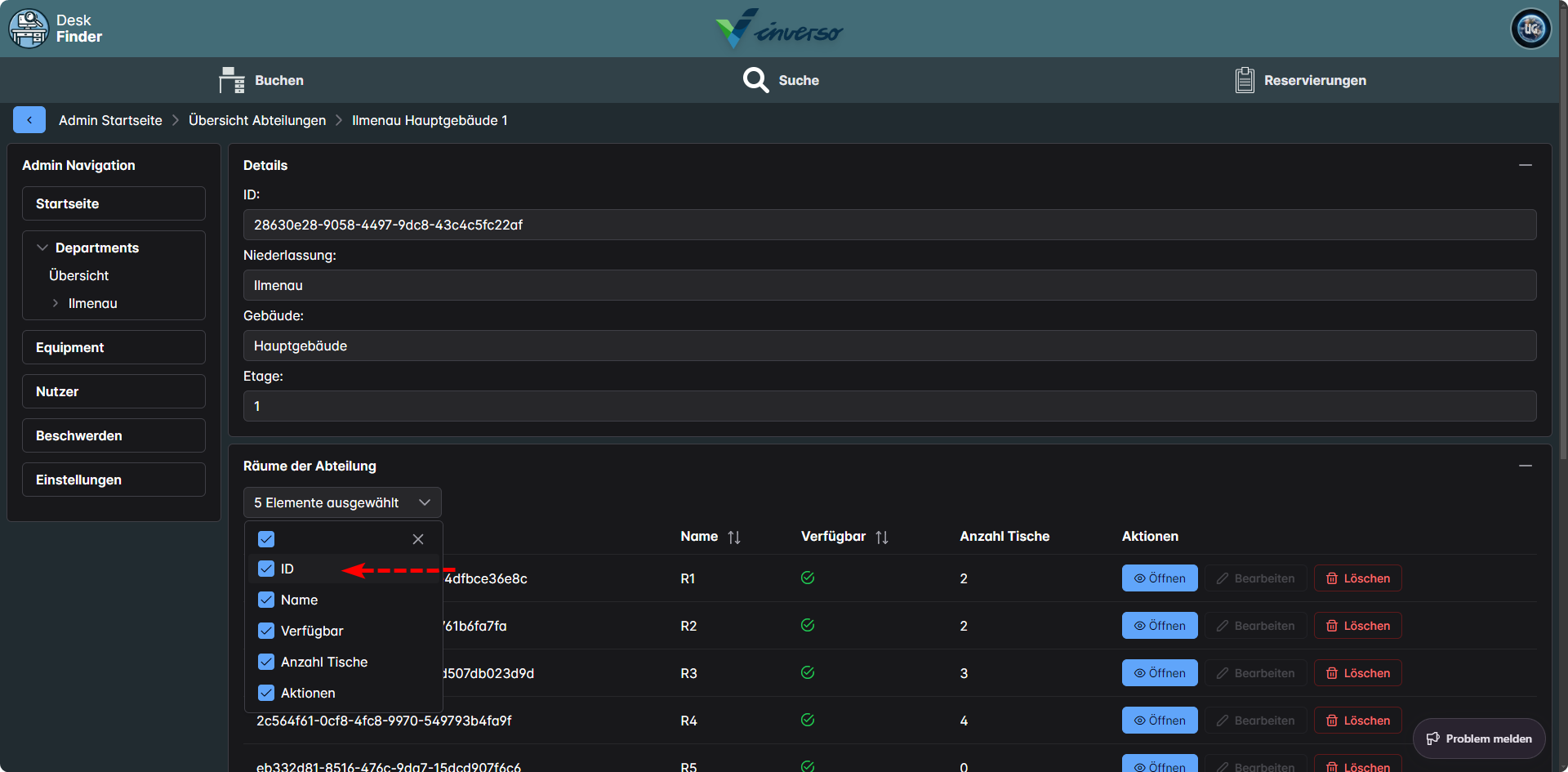Uncheck the Verfügbar column checkbox
This screenshot has height=772, width=1568.
point(266,631)
